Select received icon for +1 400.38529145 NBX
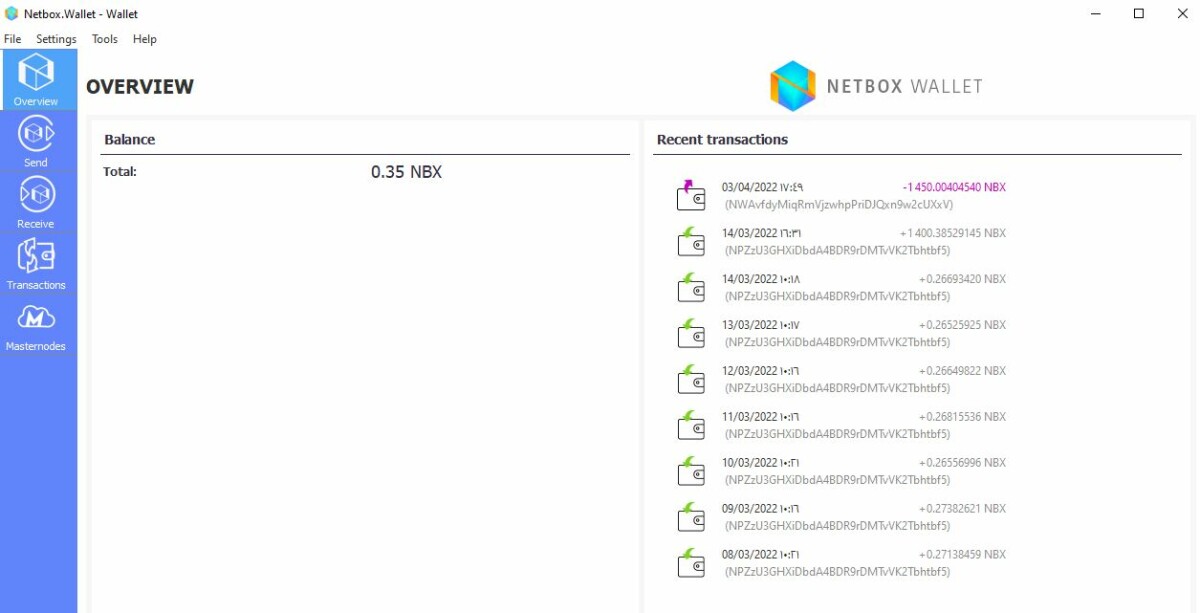 point(691,241)
